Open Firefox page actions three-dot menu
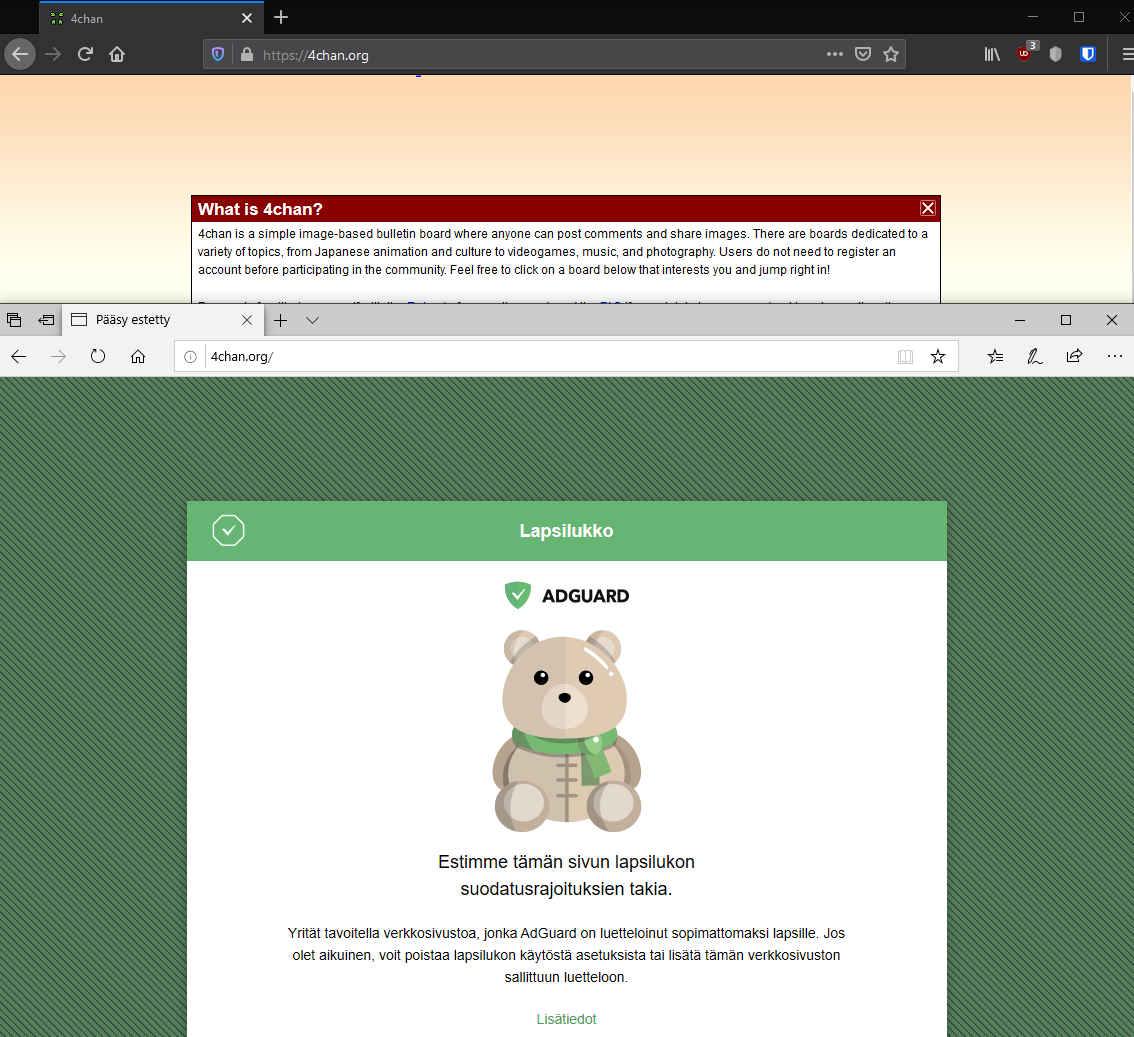The height and width of the screenshot is (1037, 1134). 835,54
